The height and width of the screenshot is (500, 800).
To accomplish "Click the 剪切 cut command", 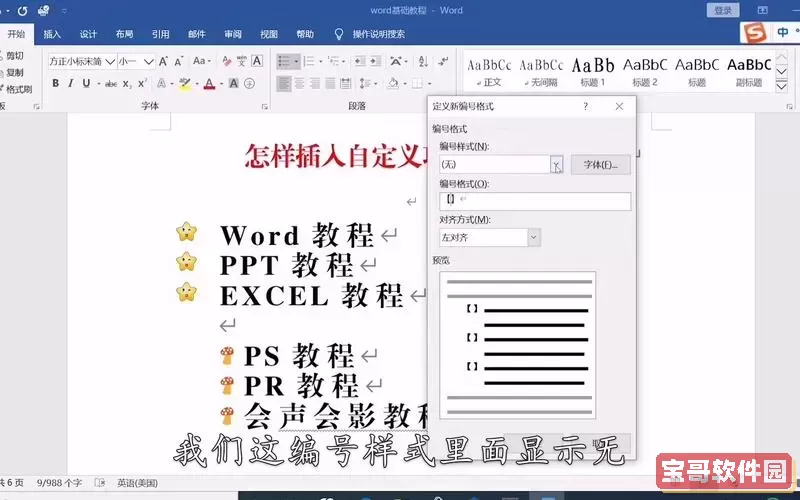I will [x=15, y=55].
